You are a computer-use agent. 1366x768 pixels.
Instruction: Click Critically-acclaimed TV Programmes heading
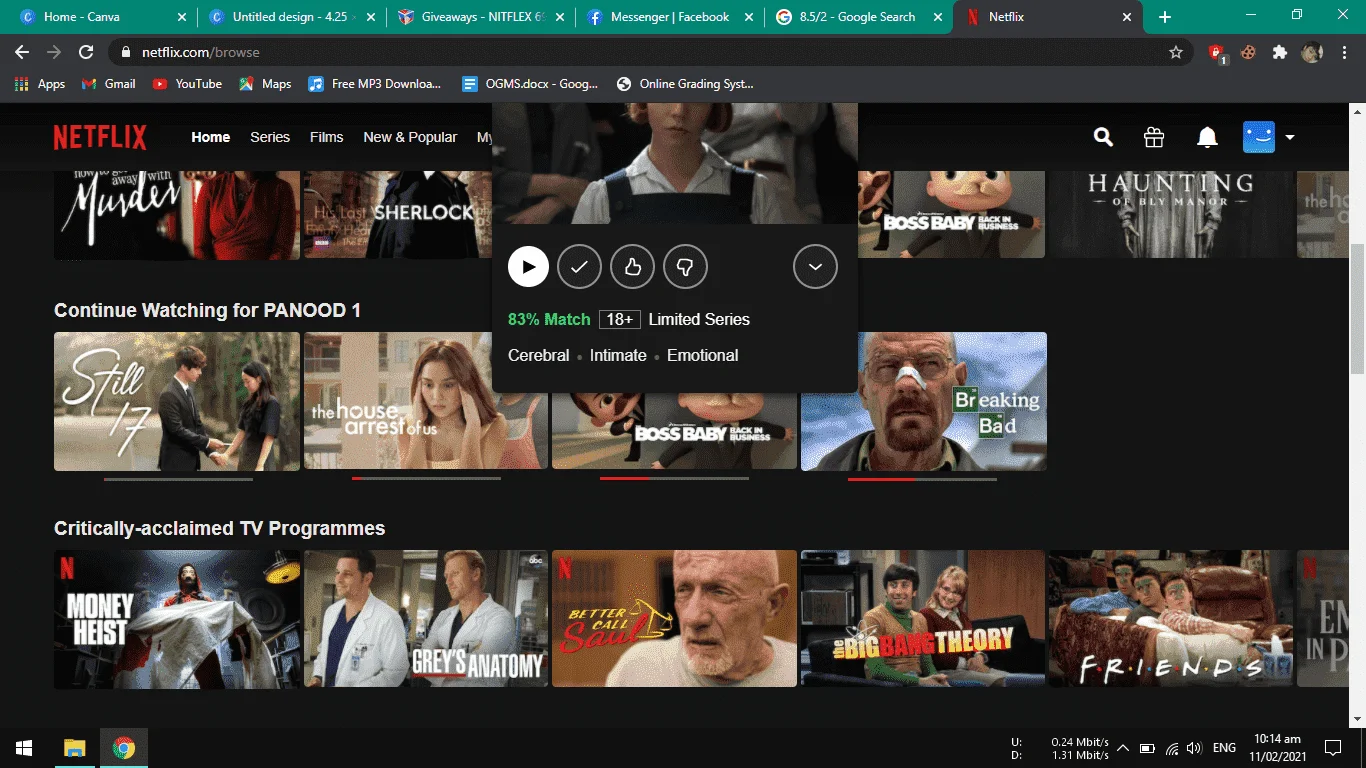point(219,528)
